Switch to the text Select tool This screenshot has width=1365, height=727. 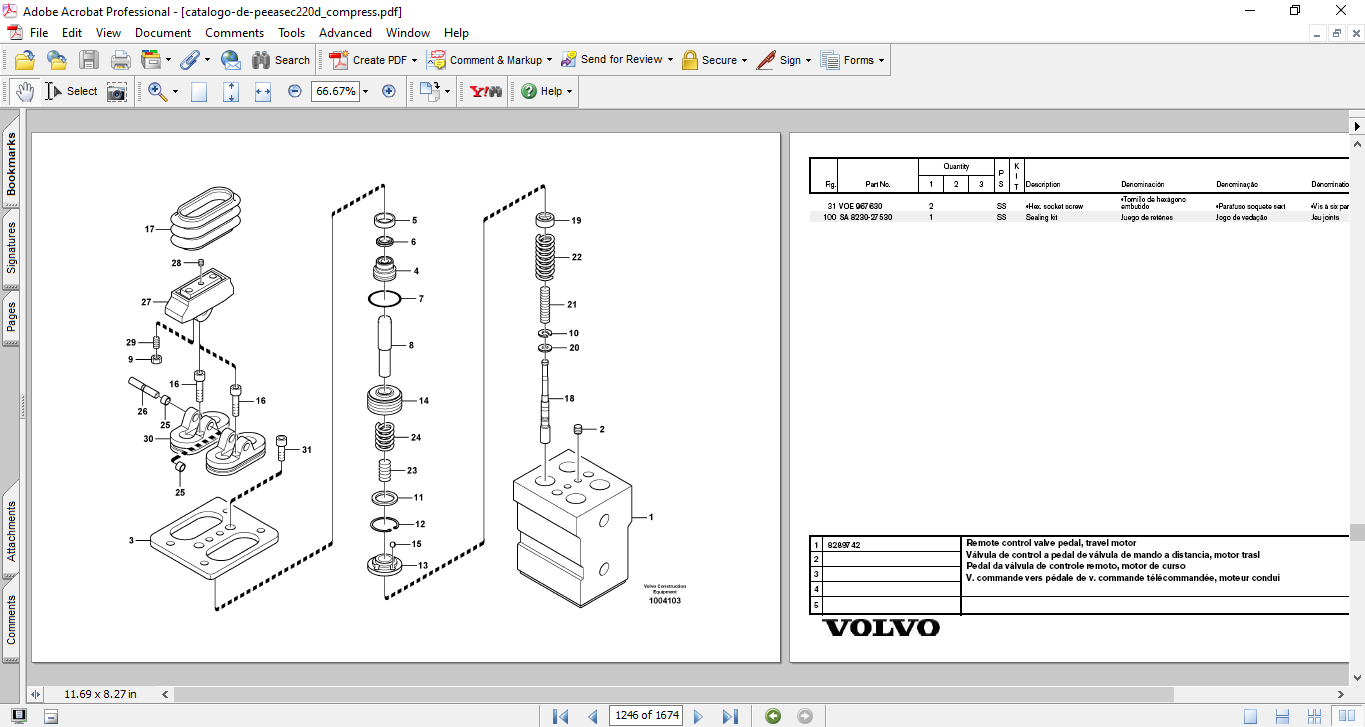pyautogui.click(x=71, y=92)
